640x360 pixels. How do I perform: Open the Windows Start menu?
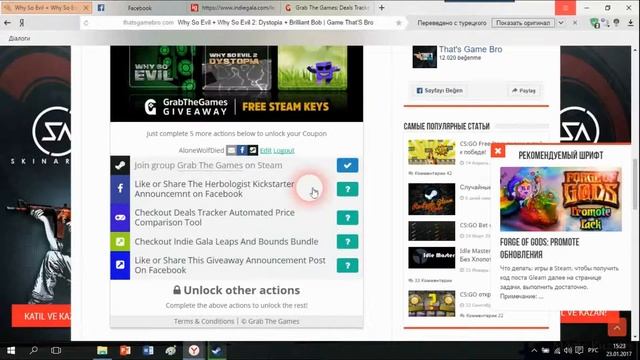click(x=11, y=351)
